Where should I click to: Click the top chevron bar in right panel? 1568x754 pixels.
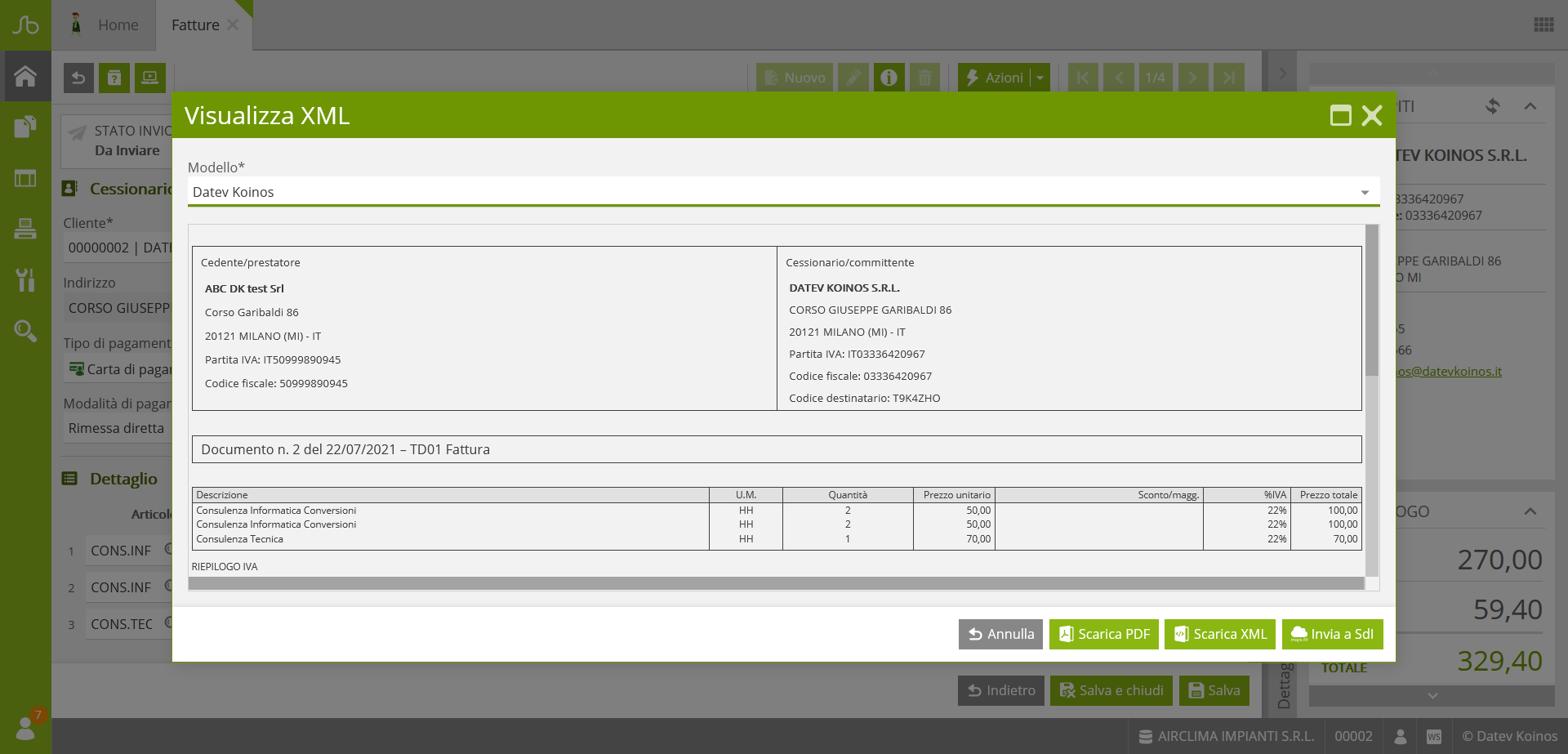pos(1432,74)
